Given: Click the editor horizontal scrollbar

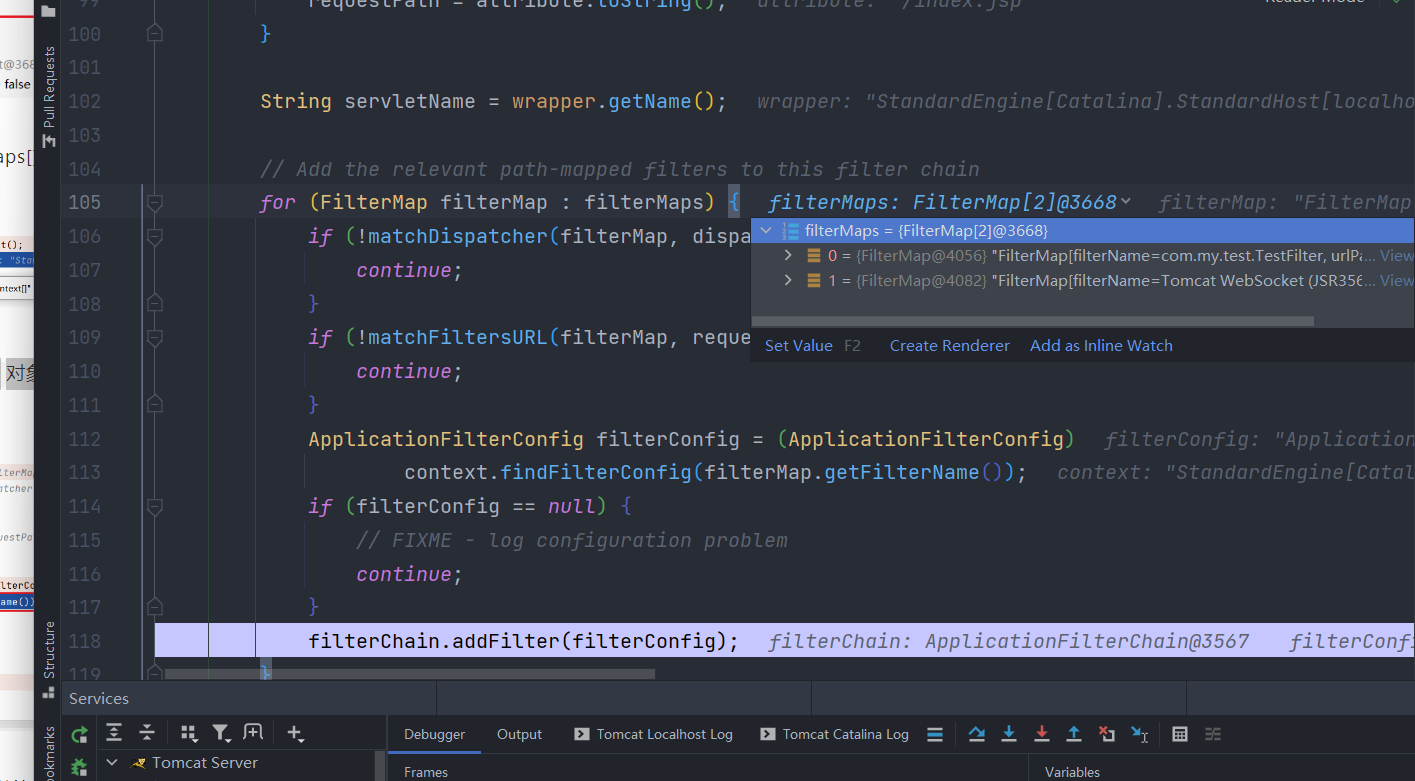Looking at the screenshot, I should 410,675.
